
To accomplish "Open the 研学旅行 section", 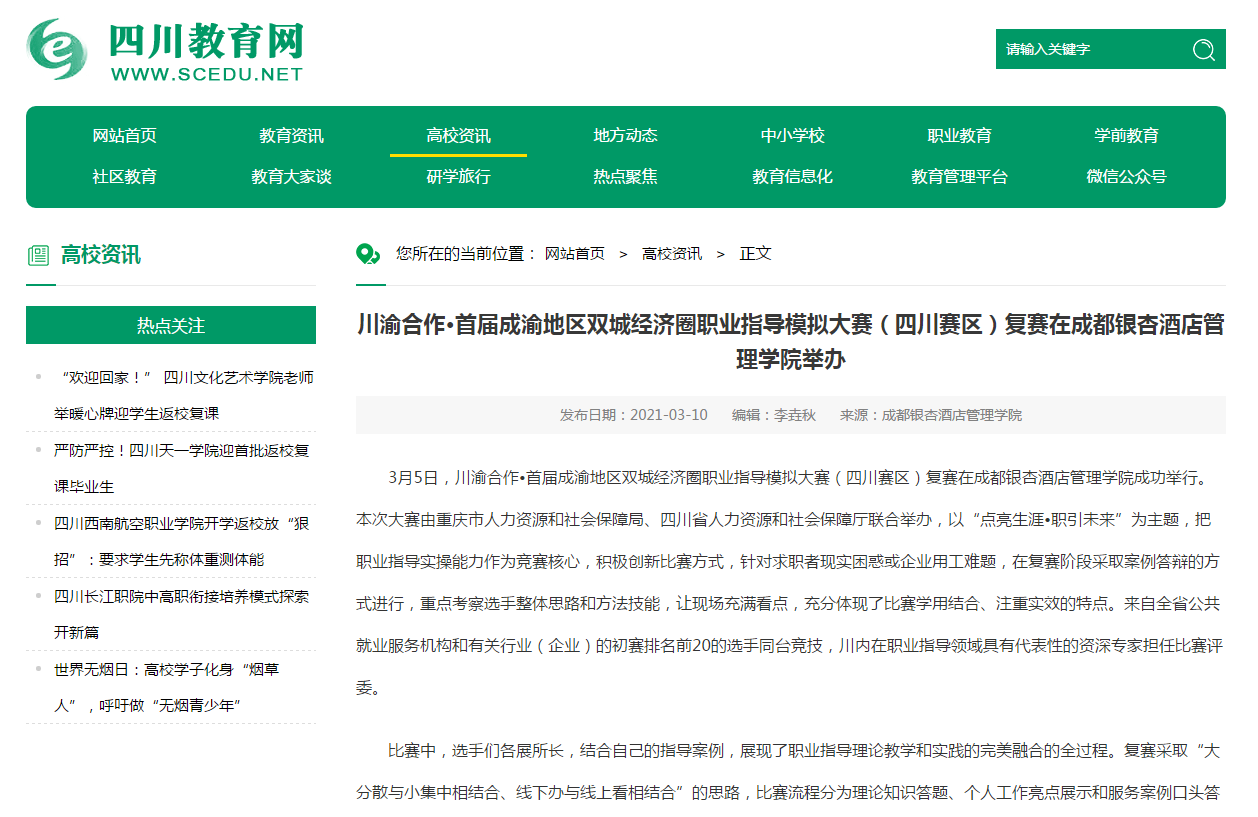I will coord(458,176).
